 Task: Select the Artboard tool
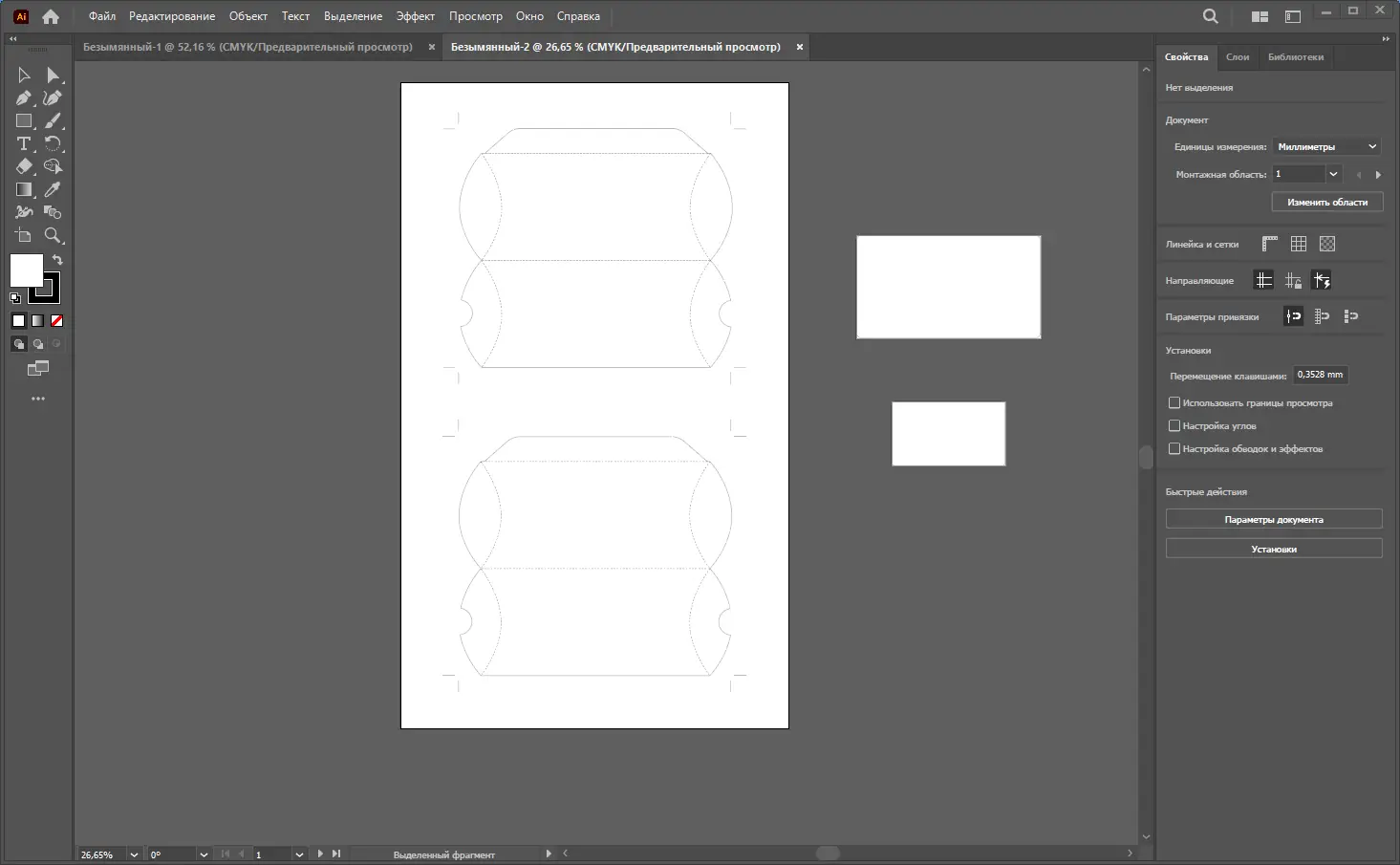click(24, 236)
